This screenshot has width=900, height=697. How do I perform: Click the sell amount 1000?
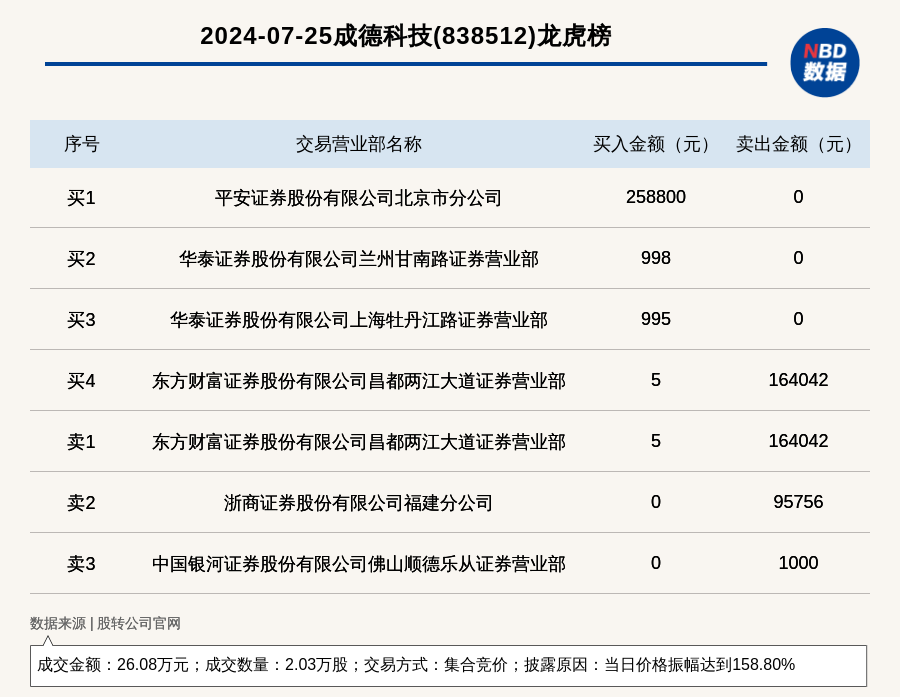pyautogui.click(x=798, y=563)
